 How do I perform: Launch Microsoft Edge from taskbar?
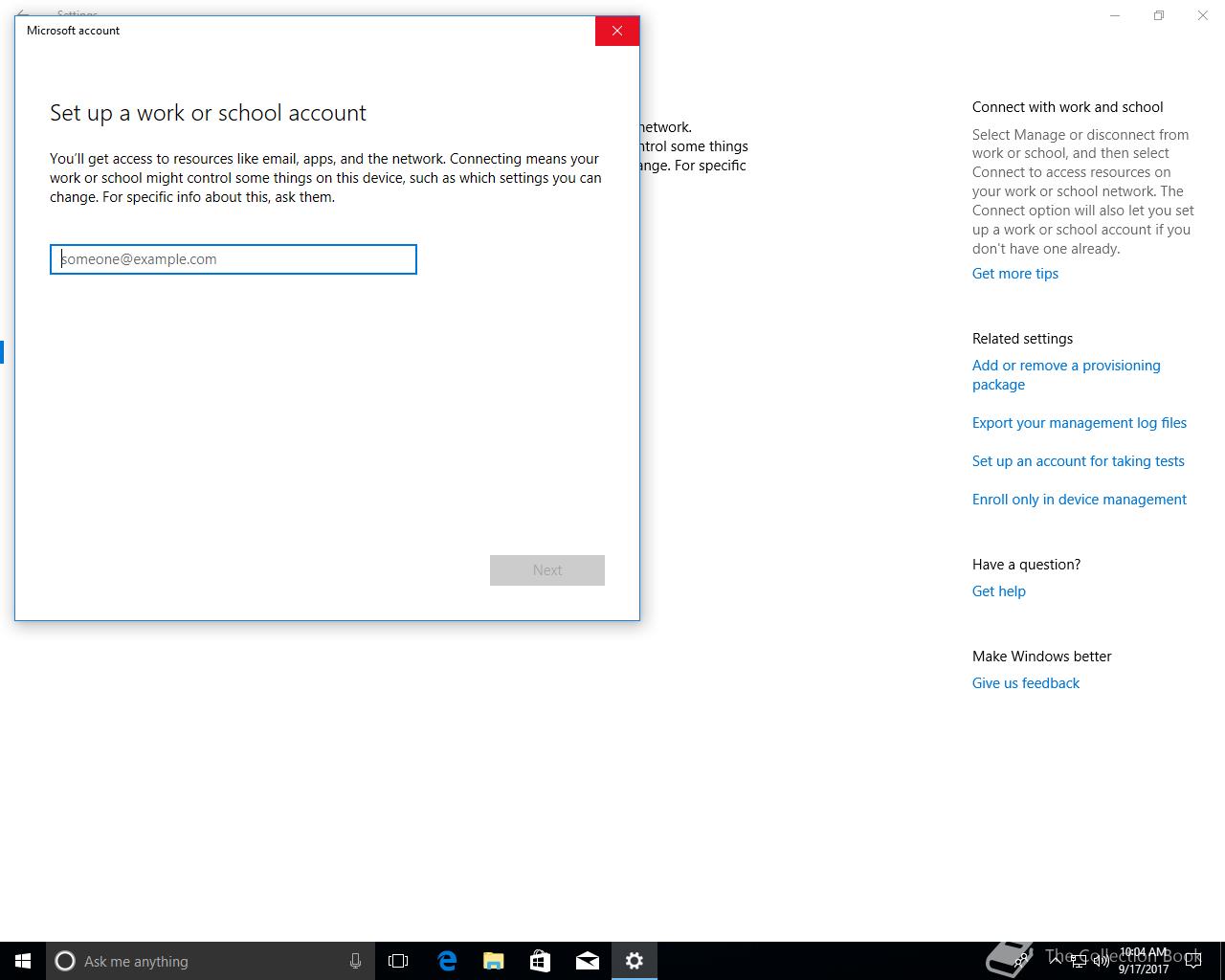[446, 961]
